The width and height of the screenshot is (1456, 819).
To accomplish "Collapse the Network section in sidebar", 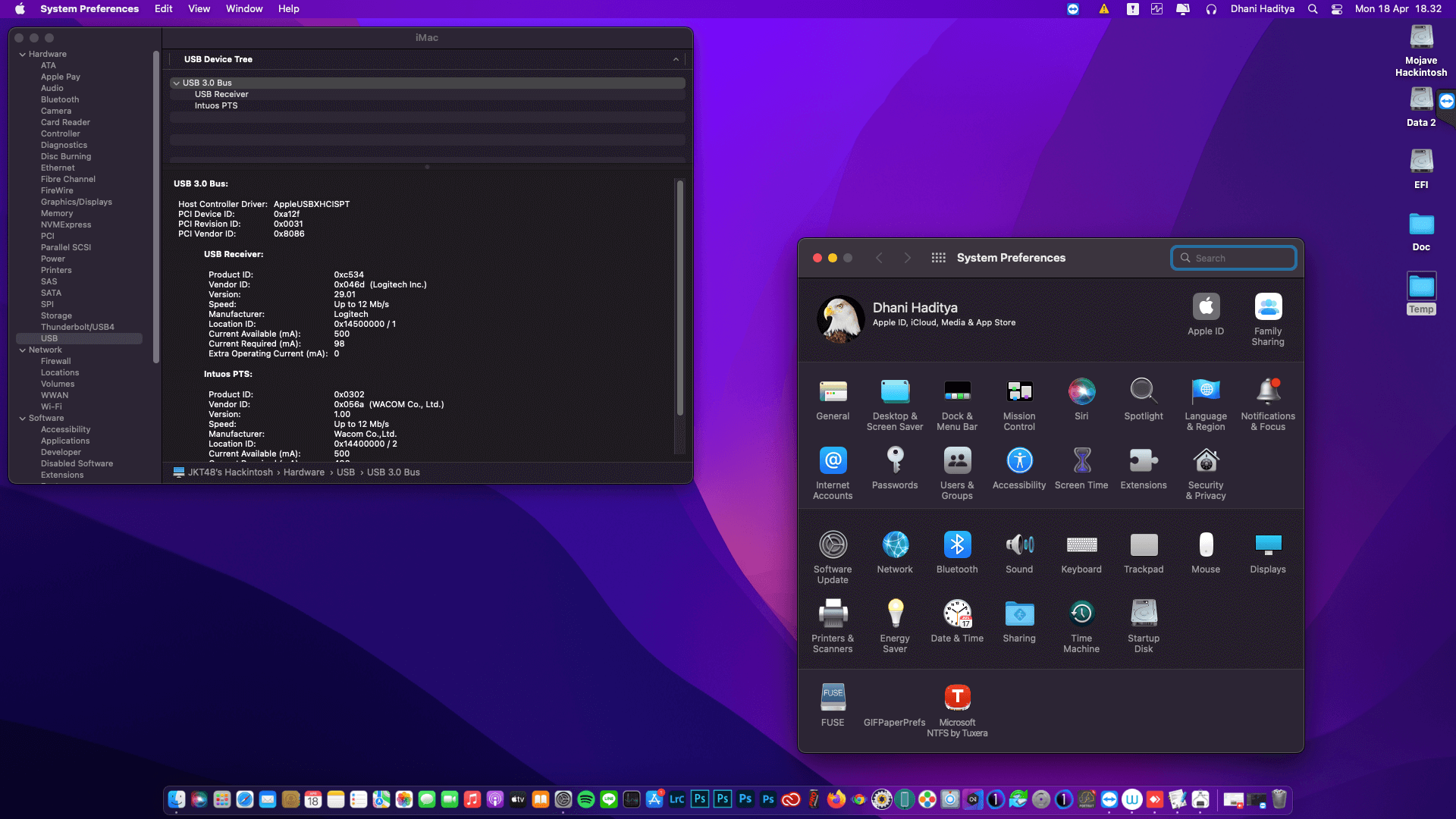I will point(23,350).
